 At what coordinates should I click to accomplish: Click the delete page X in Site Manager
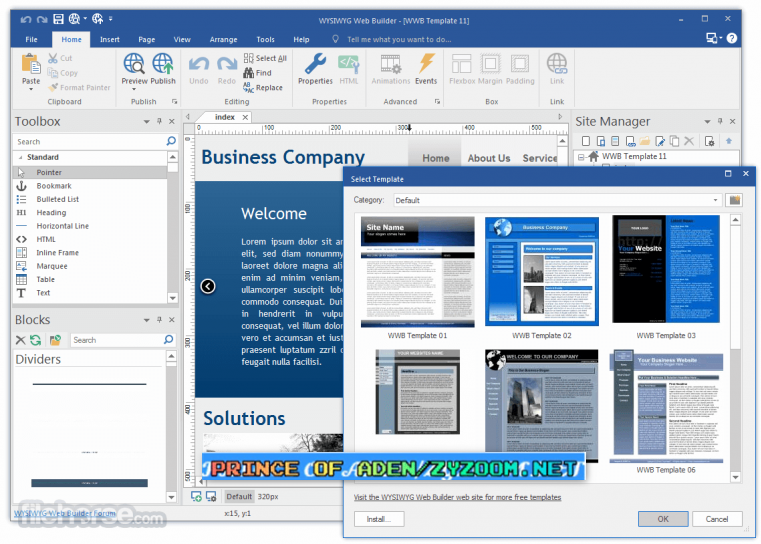coord(689,141)
